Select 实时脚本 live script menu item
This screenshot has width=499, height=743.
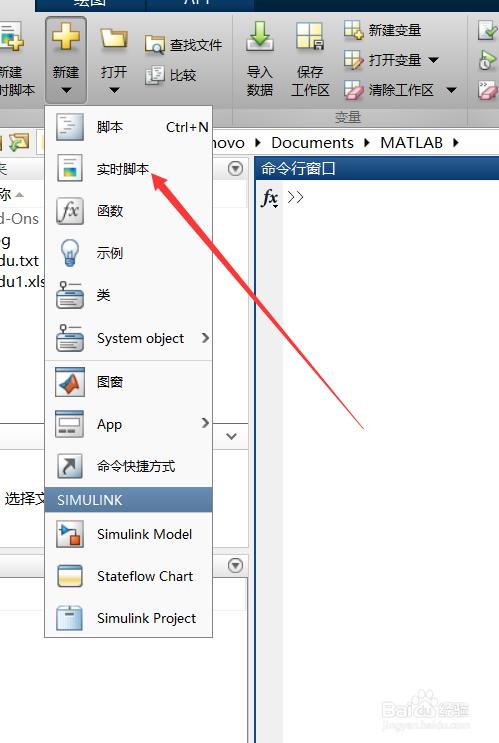(x=128, y=169)
